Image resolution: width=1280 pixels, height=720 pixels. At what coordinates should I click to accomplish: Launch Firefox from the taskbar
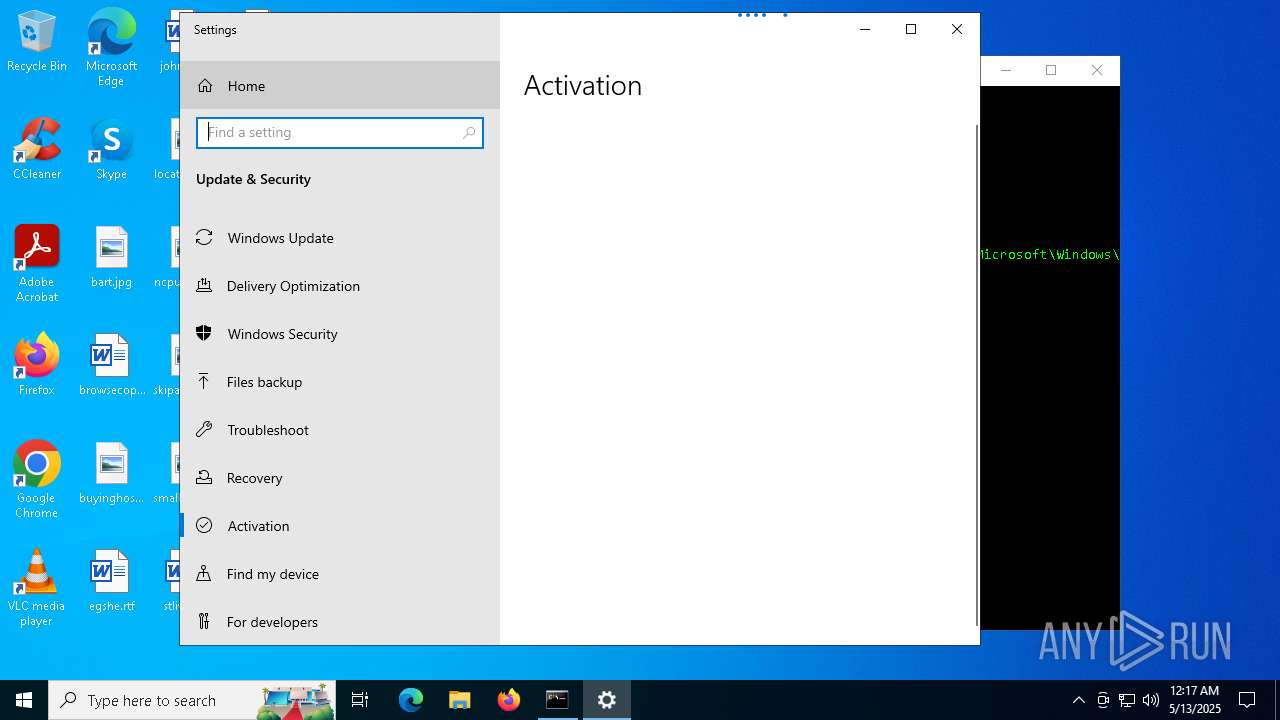tap(509, 700)
